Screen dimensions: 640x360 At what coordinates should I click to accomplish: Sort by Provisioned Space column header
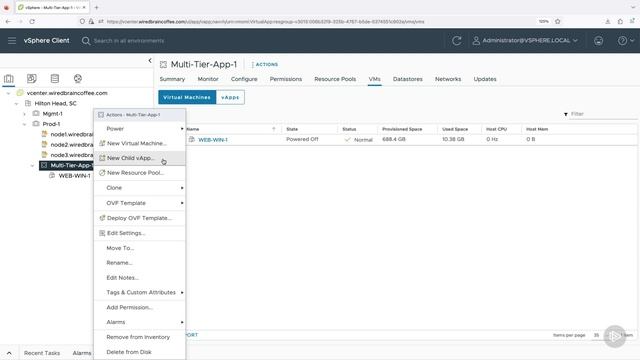(x=402, y=129)
